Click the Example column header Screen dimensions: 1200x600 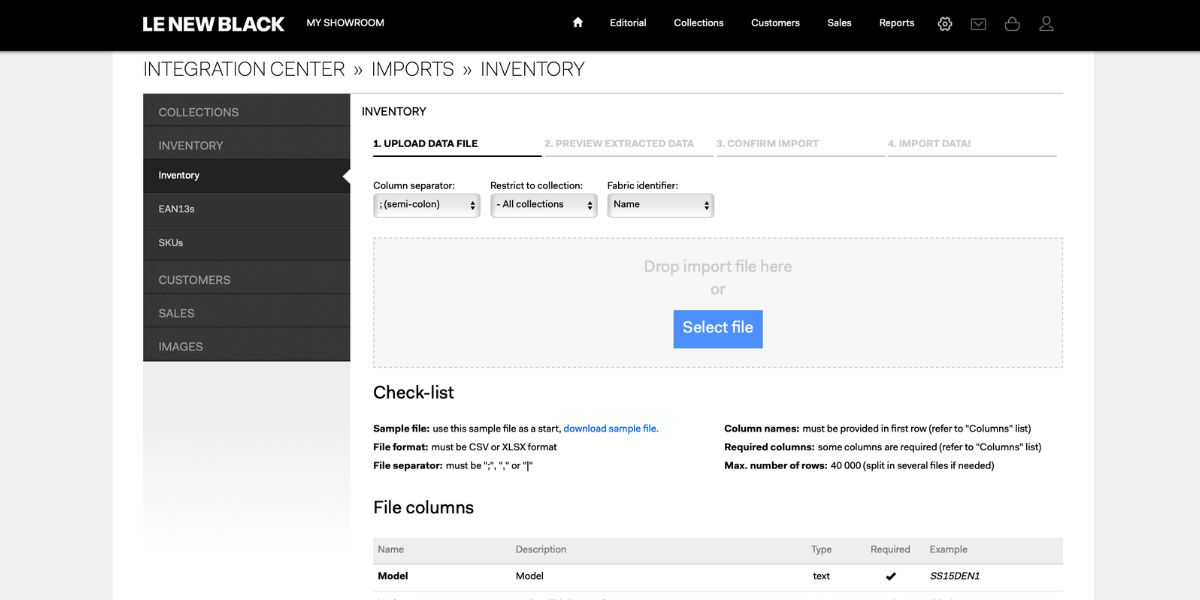point(949,549)
